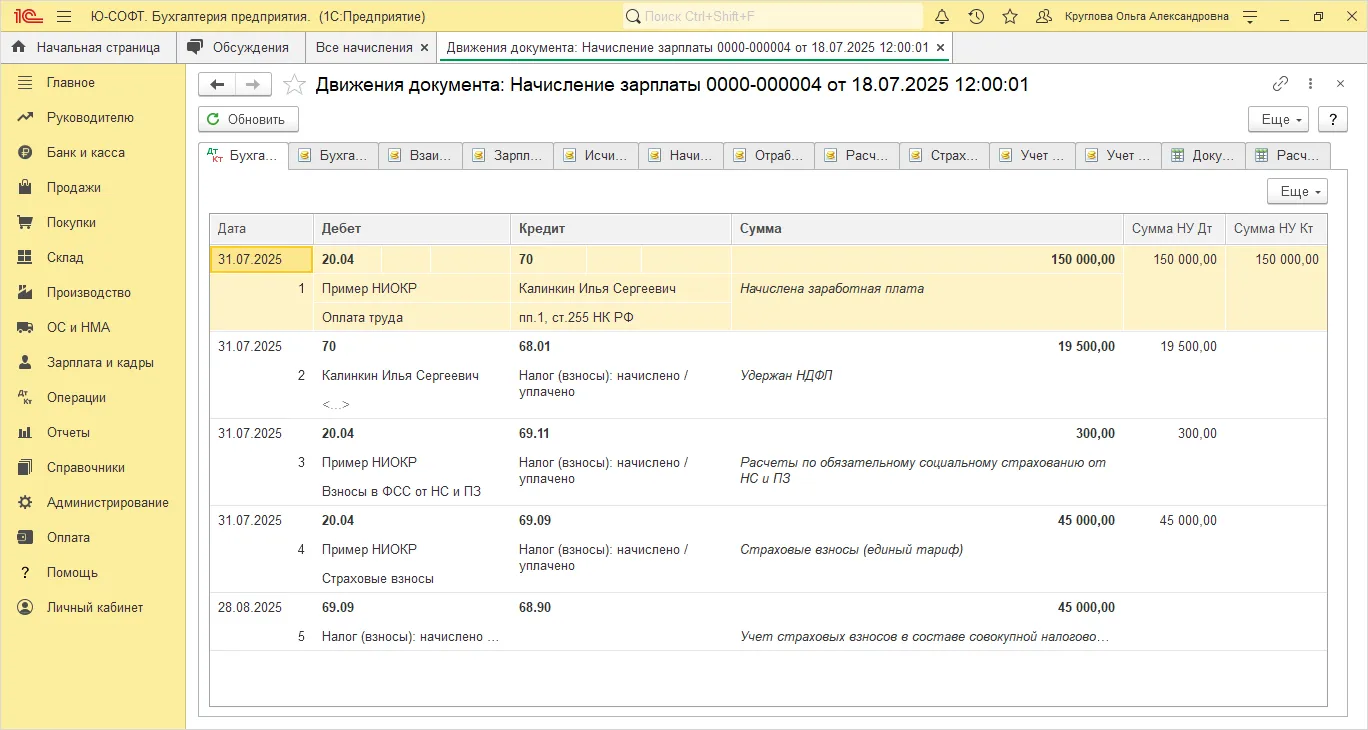Select the text Удержан НДФЛ
This screenshot has width=1368, height=730.
pos(786,376)
